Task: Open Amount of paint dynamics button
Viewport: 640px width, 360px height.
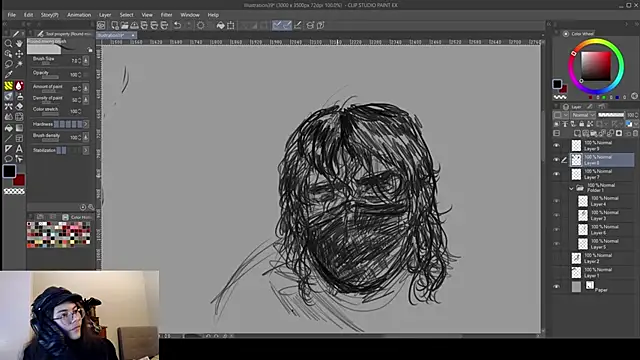Action: click(86, 88)
